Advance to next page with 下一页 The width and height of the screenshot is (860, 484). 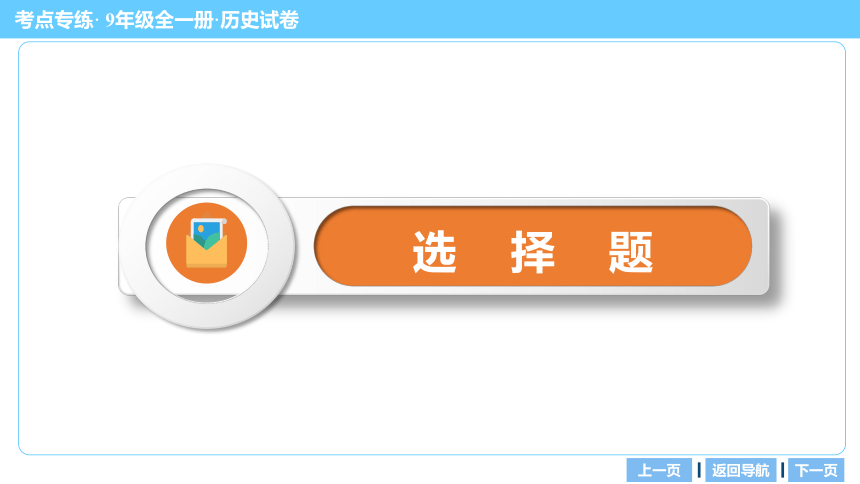point(816,470)
